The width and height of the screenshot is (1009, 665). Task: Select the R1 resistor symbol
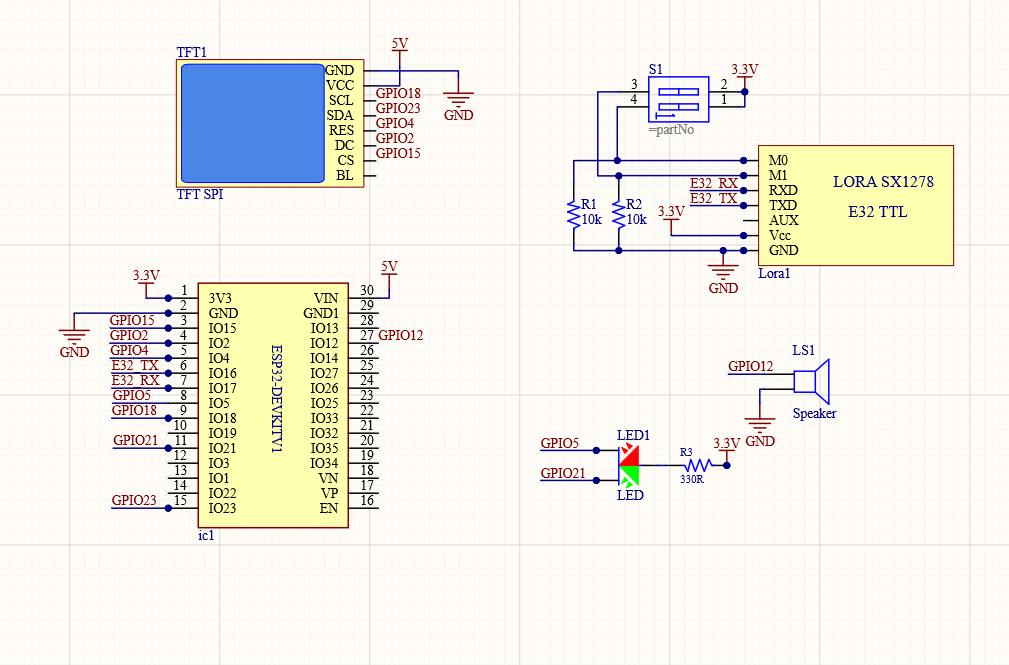click(x=573, y=212)
